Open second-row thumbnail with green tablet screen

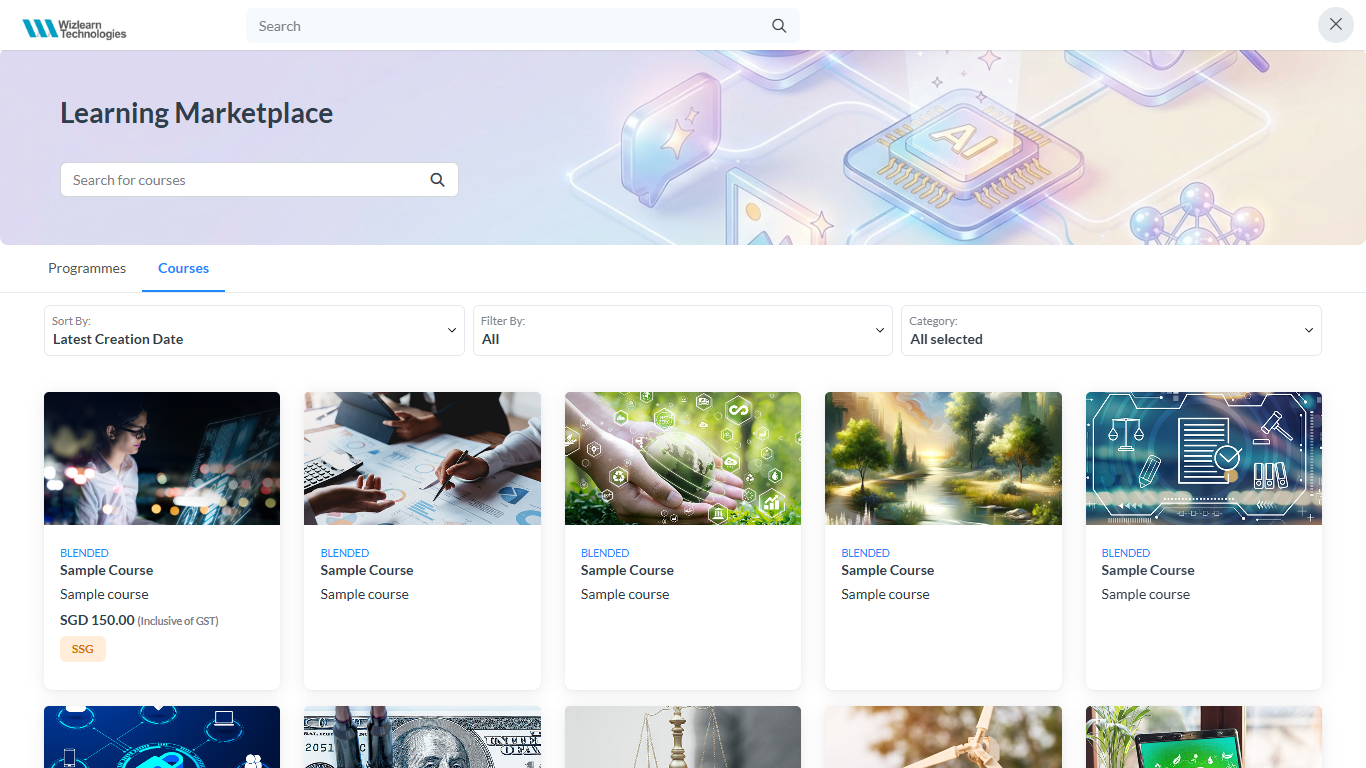point(1204,737)
